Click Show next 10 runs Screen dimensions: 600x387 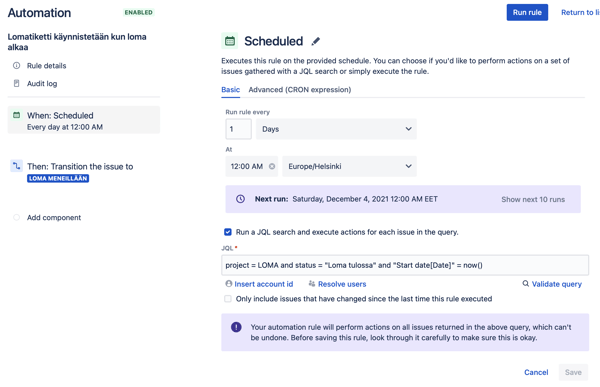pyautogui.click(x=533, y=199)
